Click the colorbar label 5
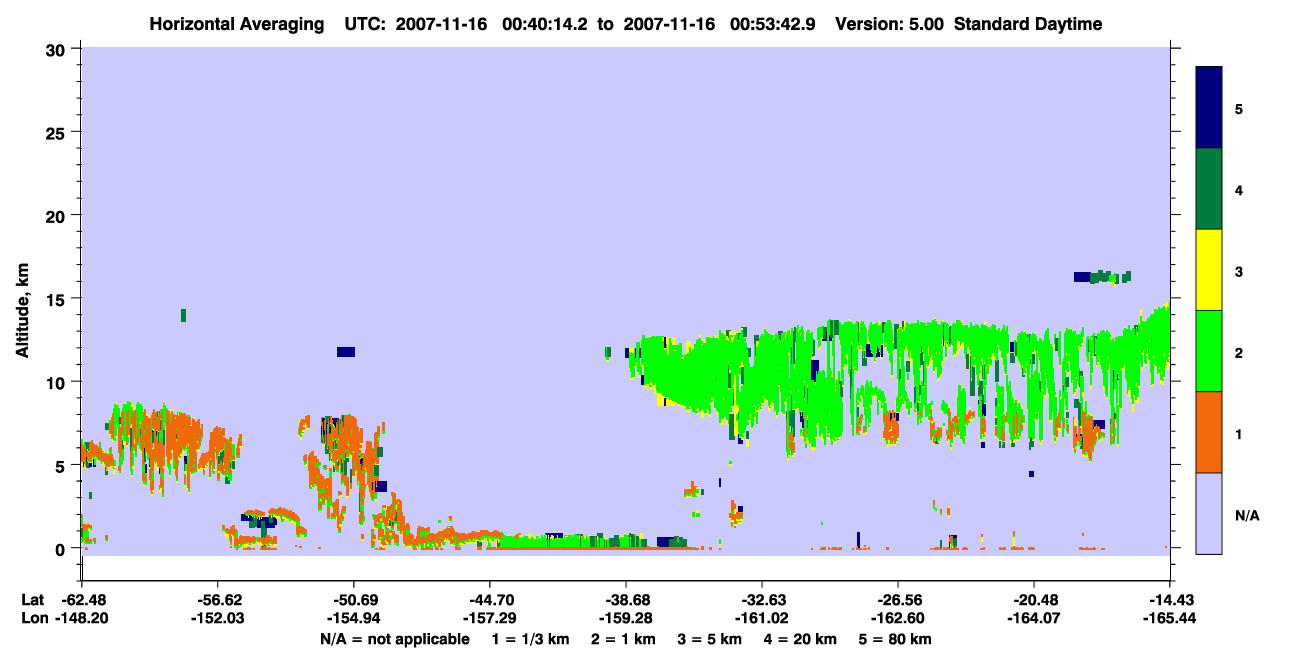 point(1239,108)
